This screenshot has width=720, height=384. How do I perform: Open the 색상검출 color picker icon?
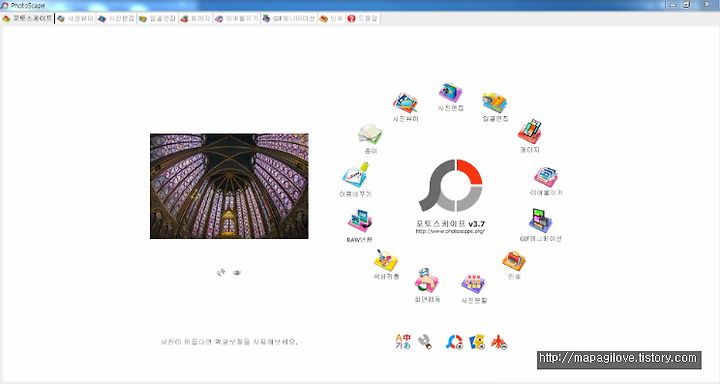pos(386,260)
